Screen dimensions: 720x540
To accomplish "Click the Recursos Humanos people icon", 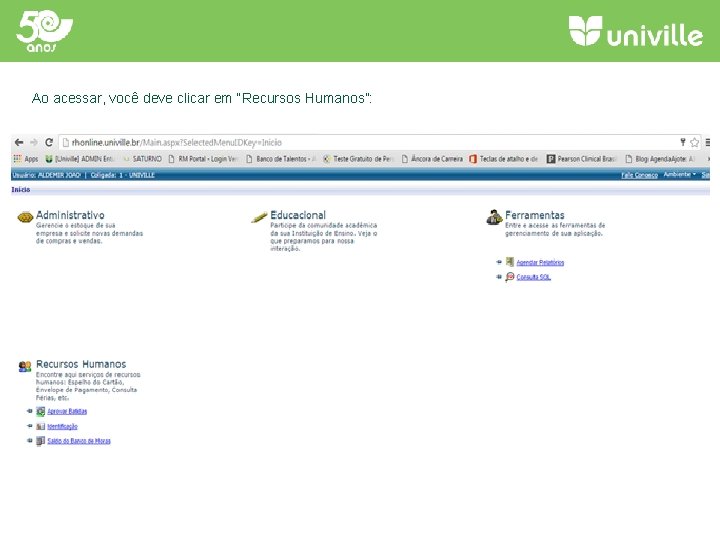I will (x=25, y=366).
